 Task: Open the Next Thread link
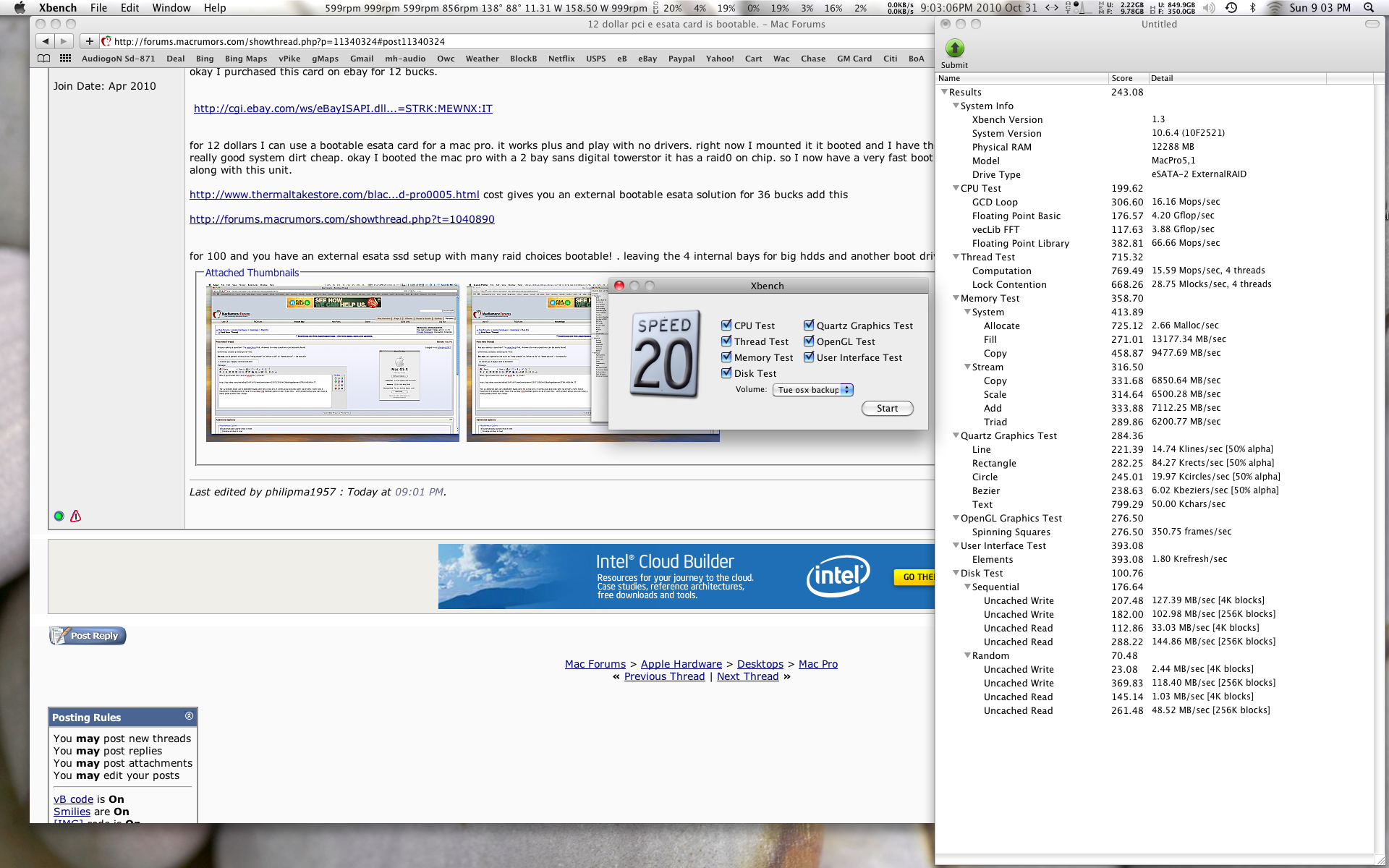click(747, 676)
